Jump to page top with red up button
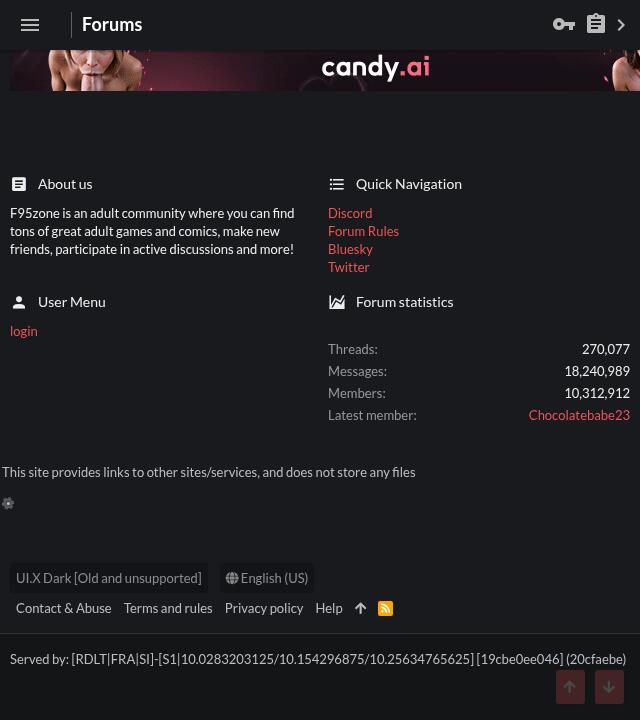The height and width of the screenshot is (720, 640). (570, 687)
